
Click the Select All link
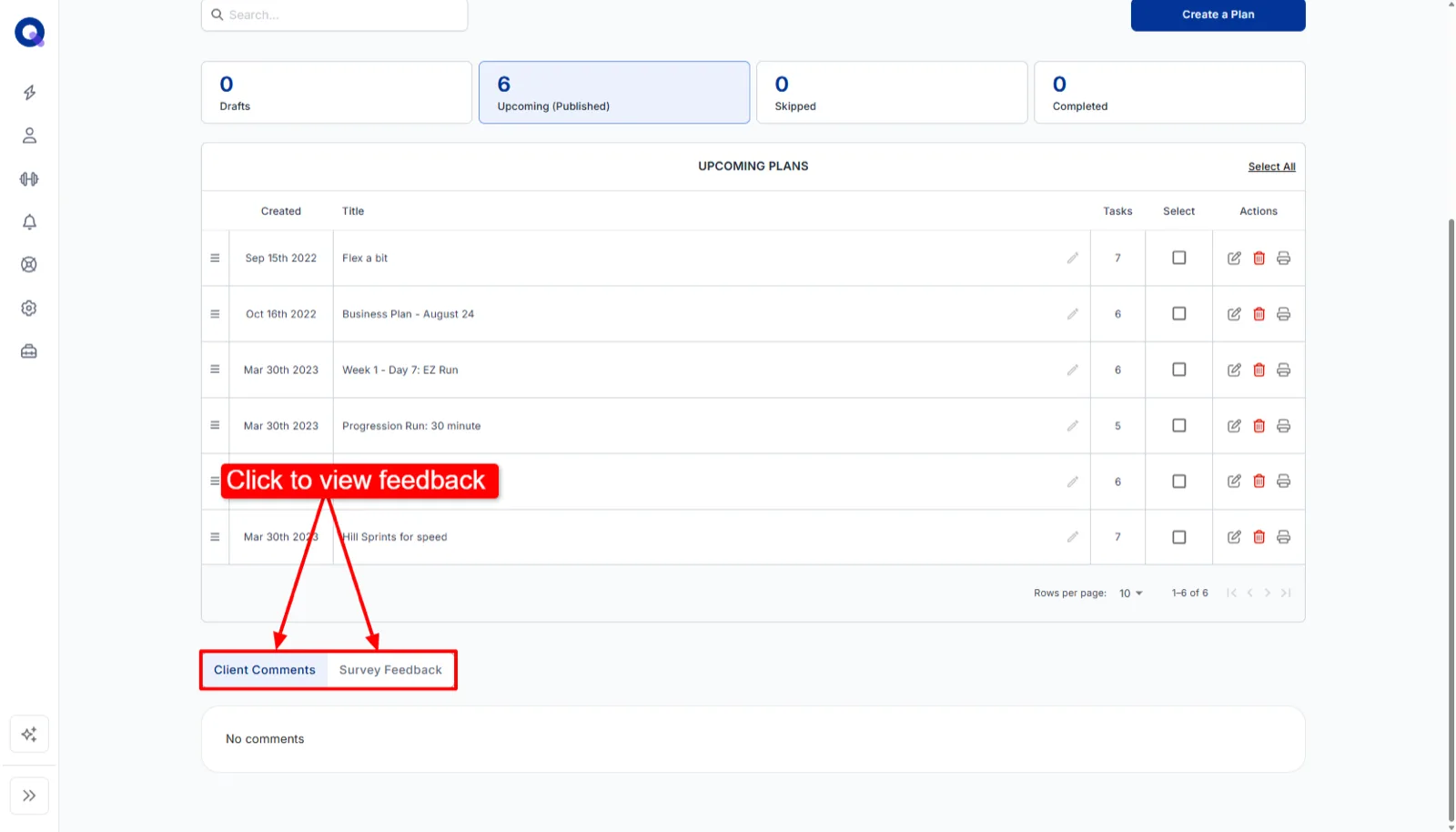coord(1271,167)
